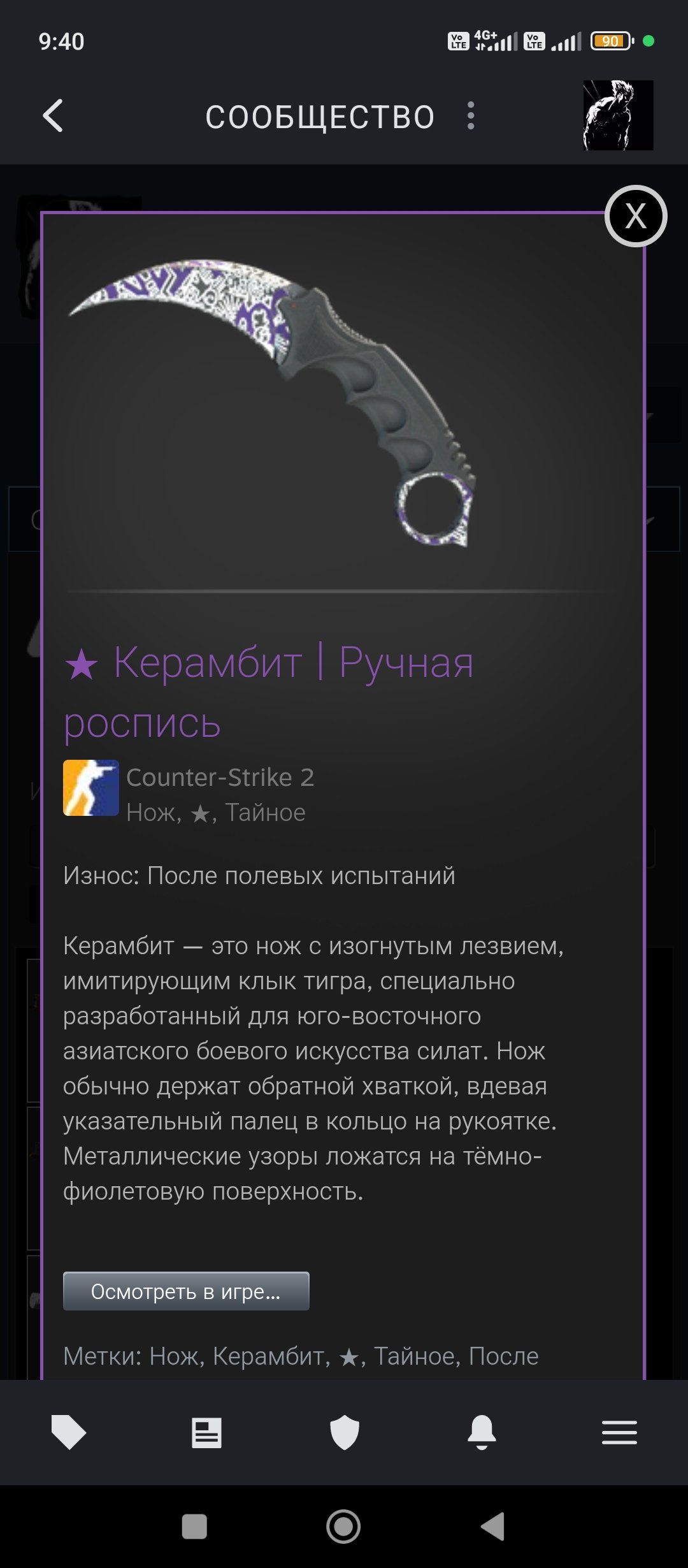Screen dimensions: 688x1568
Task: Close the item popup with X
Action: pos(636,216)
